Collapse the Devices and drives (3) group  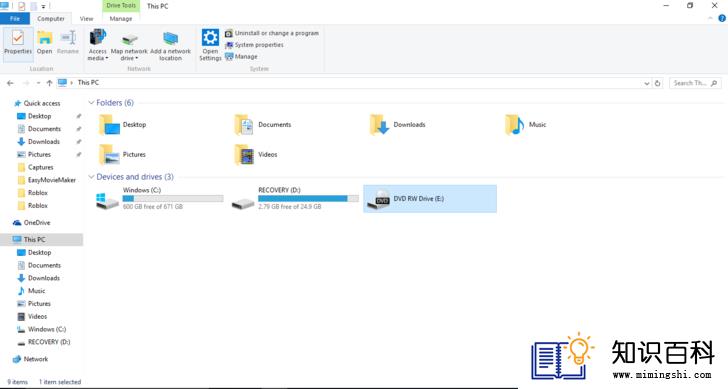[91, 177]
